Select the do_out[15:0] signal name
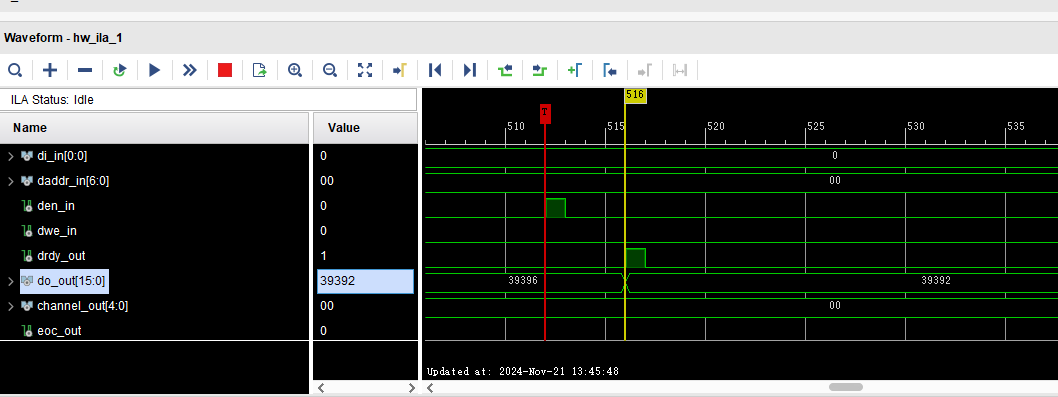The image size is (1058, 397). coord(71,281)
